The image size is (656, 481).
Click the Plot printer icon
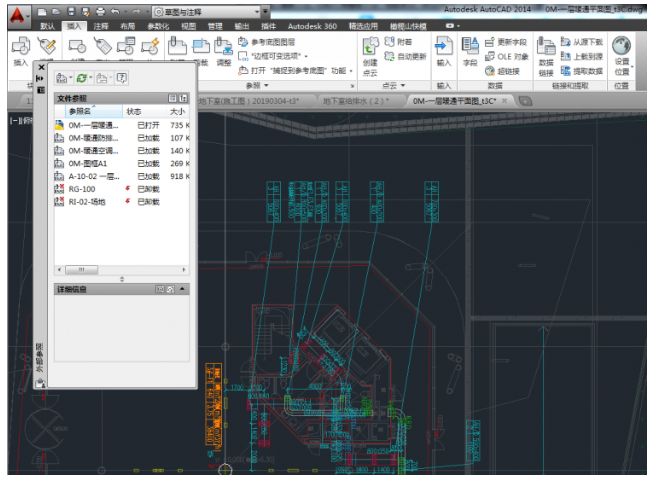pyautogui.click(x=100, y=12)
